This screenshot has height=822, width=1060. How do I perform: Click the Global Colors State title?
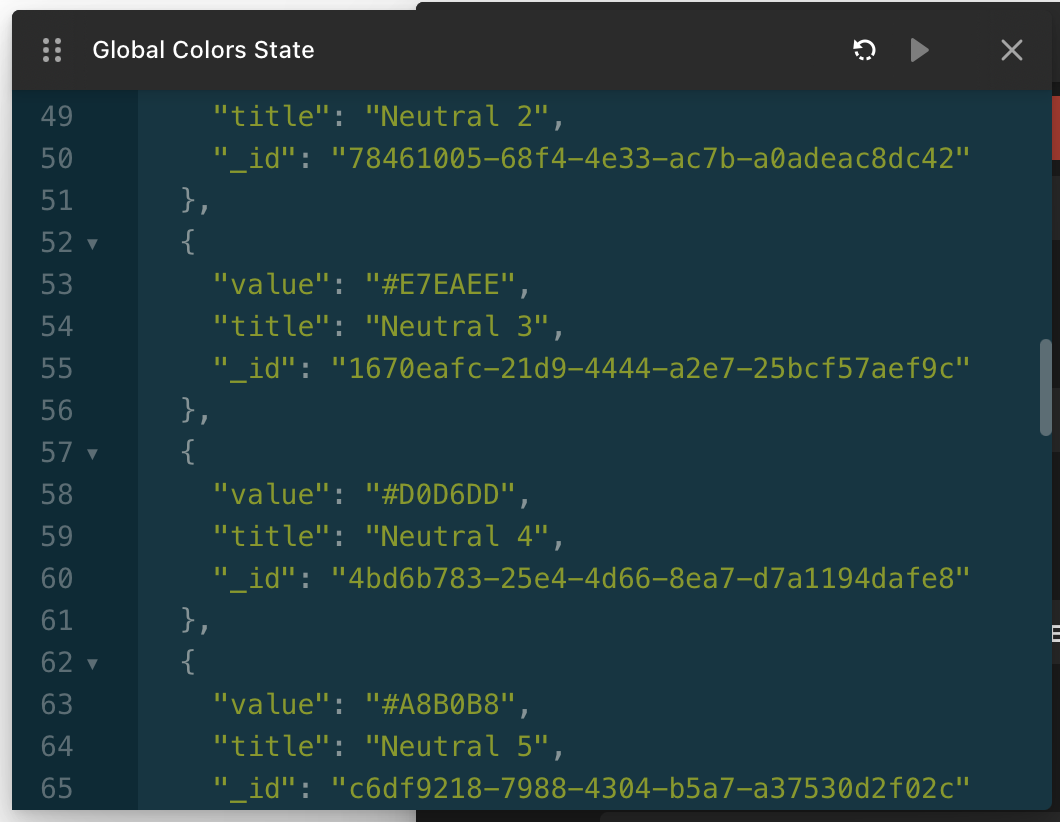click(x=203, y=50)
